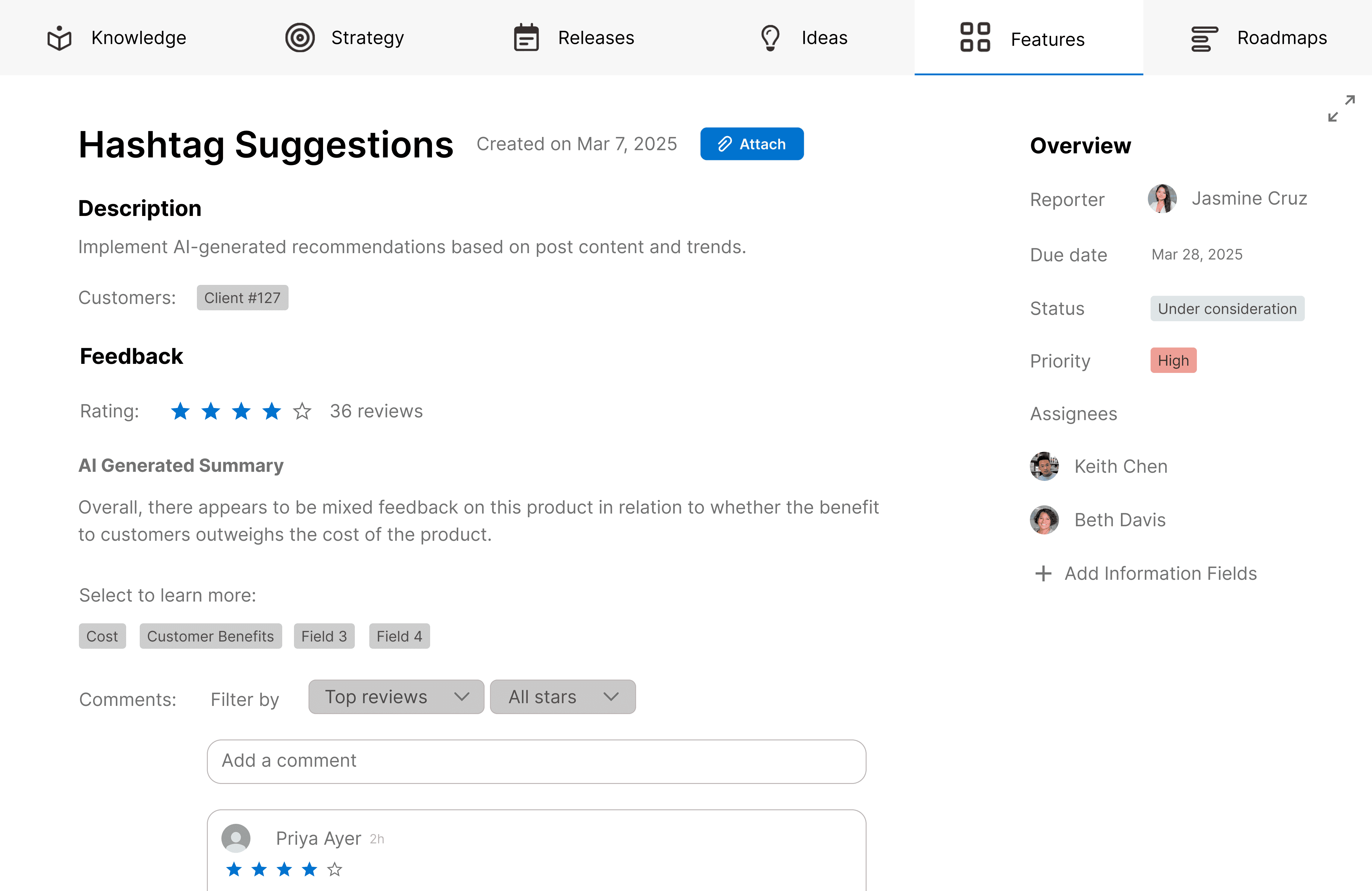1372x891 pixels.
Task: Open the Under consideration status selector
Action: 1227,309
